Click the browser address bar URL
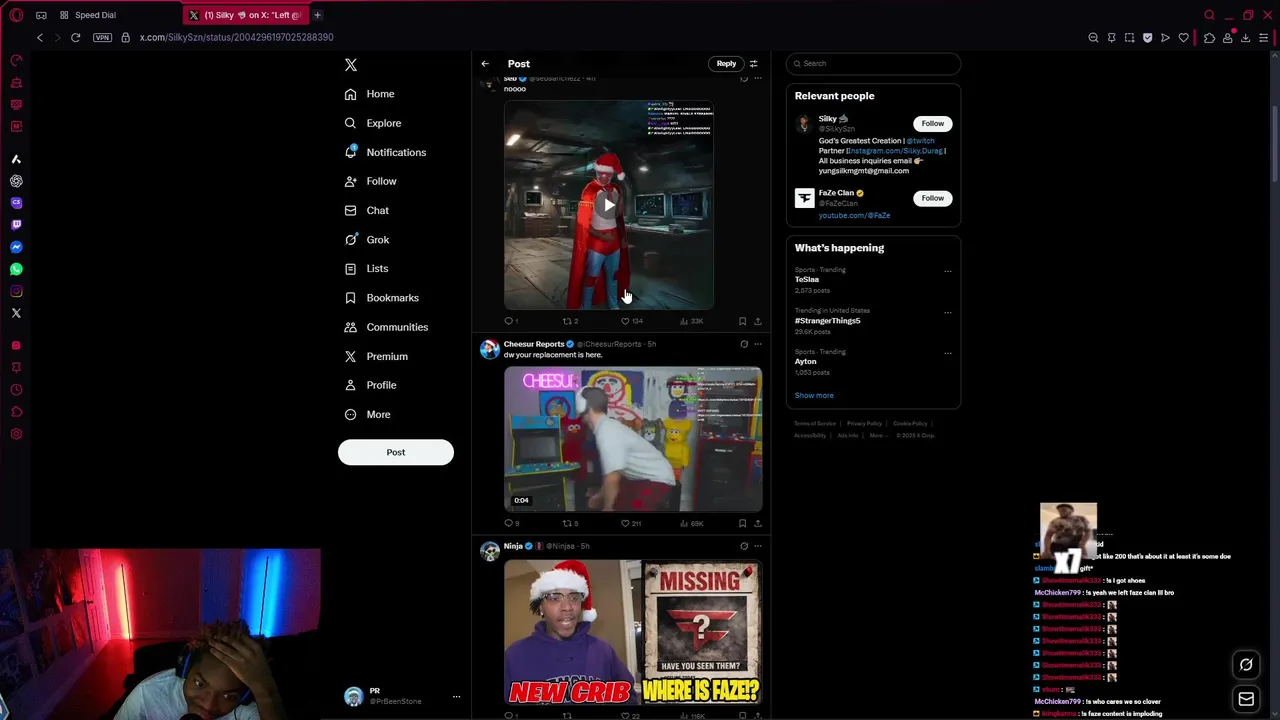The image size is (1280, 720). click(x=237, y=37)
